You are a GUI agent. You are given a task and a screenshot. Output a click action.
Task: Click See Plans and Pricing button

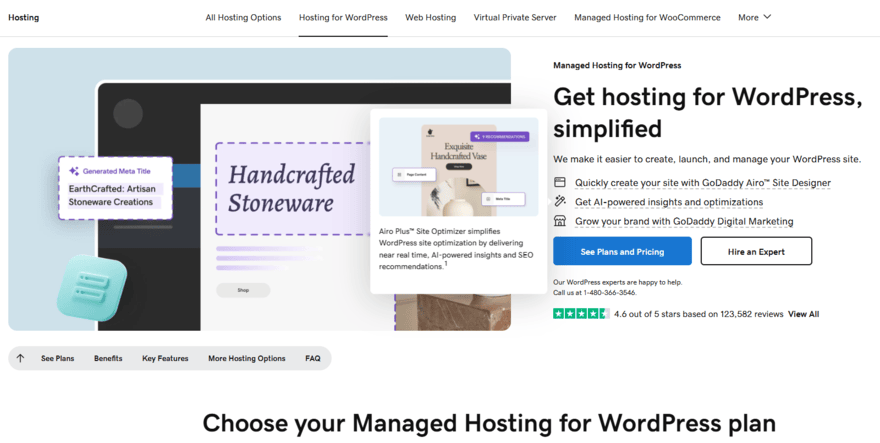tap(622, 251)
